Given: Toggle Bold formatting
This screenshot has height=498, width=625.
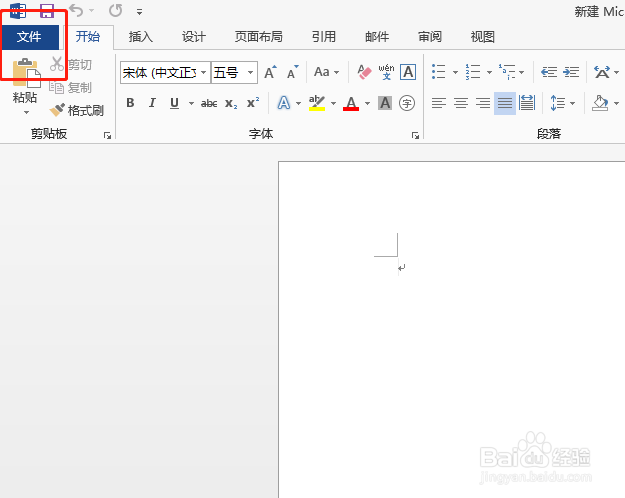Looking at the screenshot, I should 130,103.
